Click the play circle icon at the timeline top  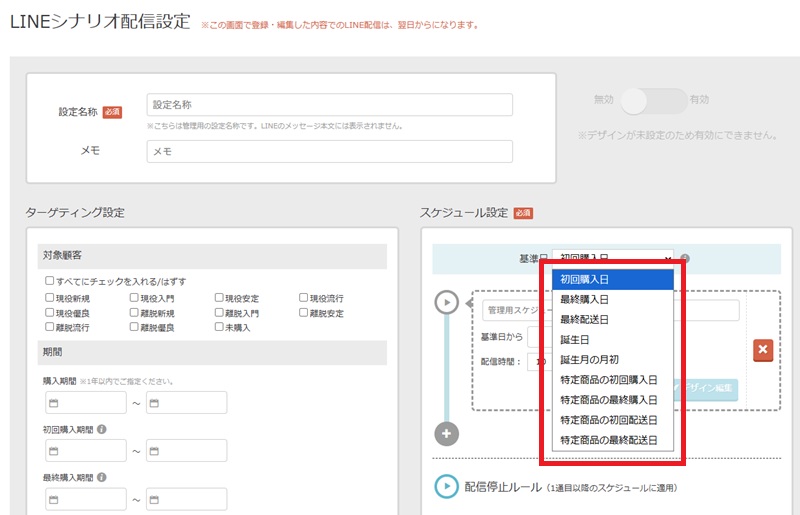click(x=446, y=302)
